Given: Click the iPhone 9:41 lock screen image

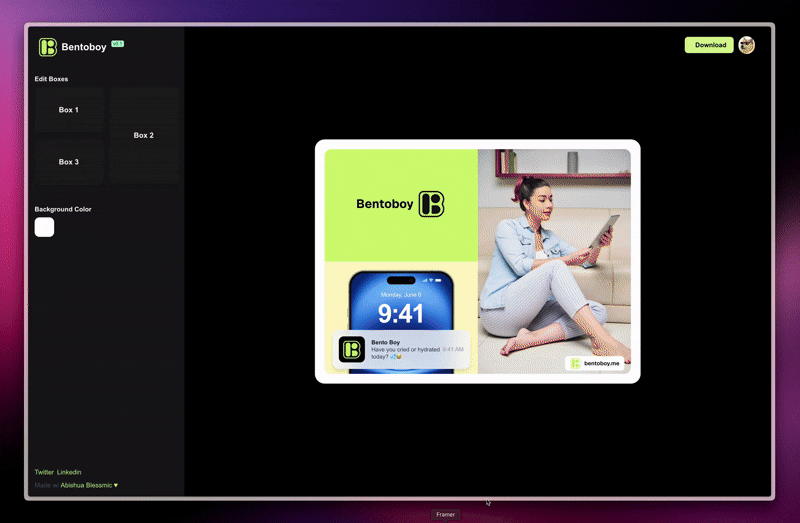Looking at the screenshot, I should coord(400,300).
